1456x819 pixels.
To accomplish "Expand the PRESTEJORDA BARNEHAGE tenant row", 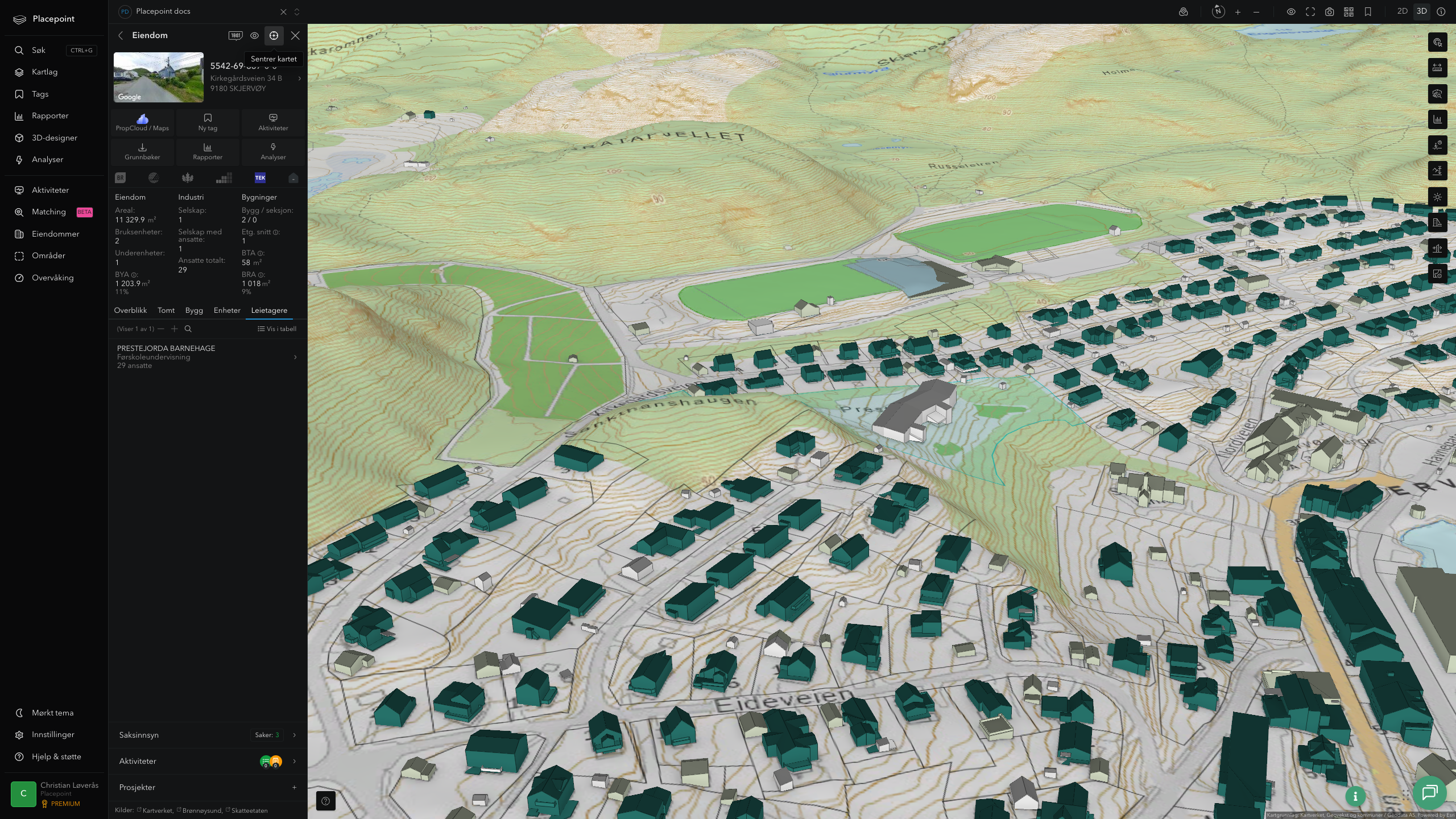I will pyautogui.click(x=208, y=357).
